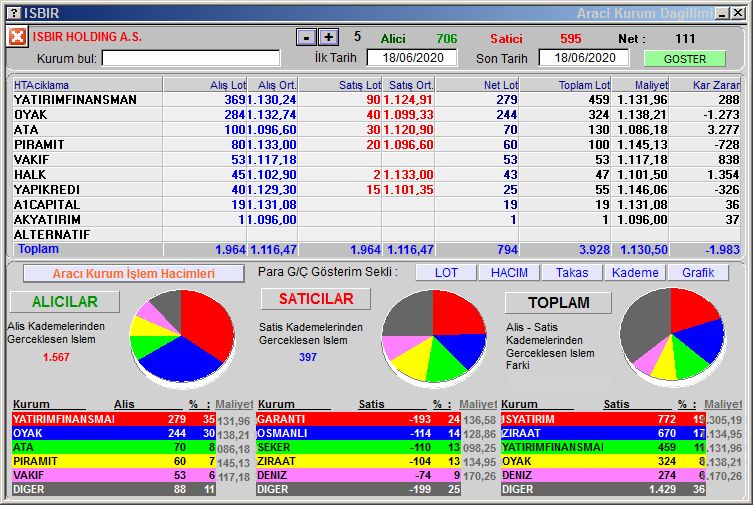
Task: Click pink DENIZ row with -74
Action: point(358,475)
